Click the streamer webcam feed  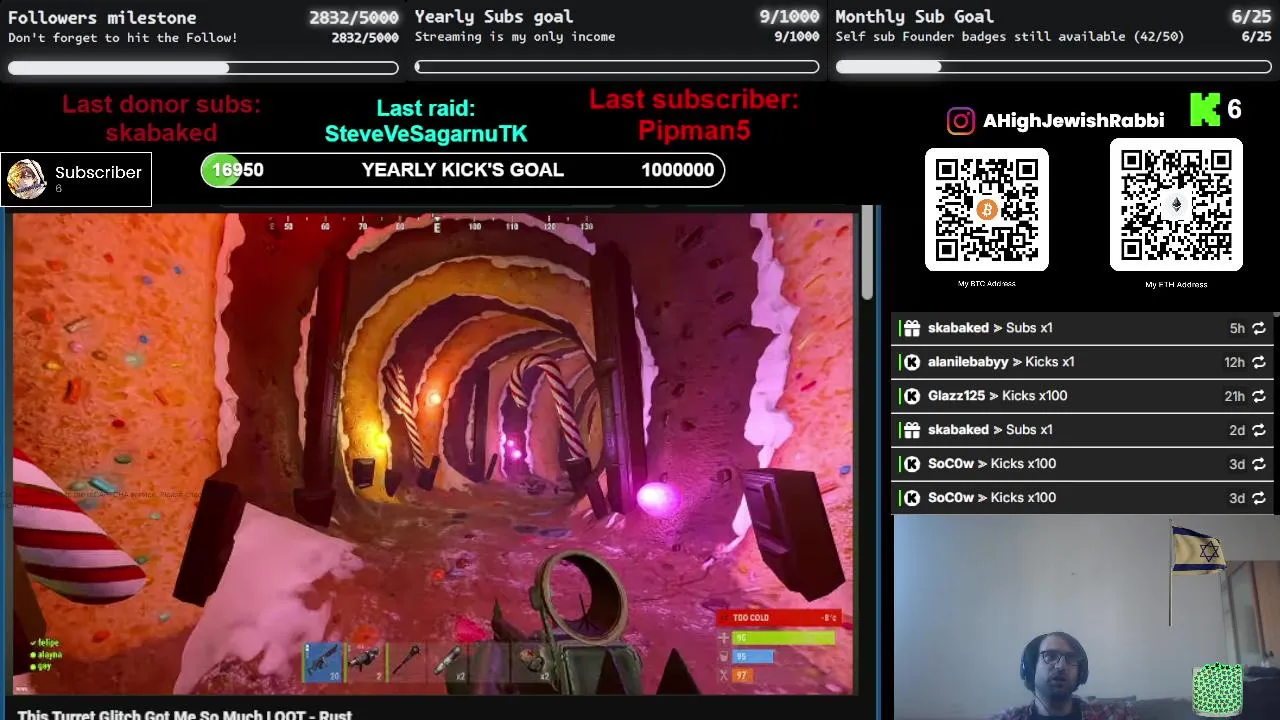(1086, 617)
